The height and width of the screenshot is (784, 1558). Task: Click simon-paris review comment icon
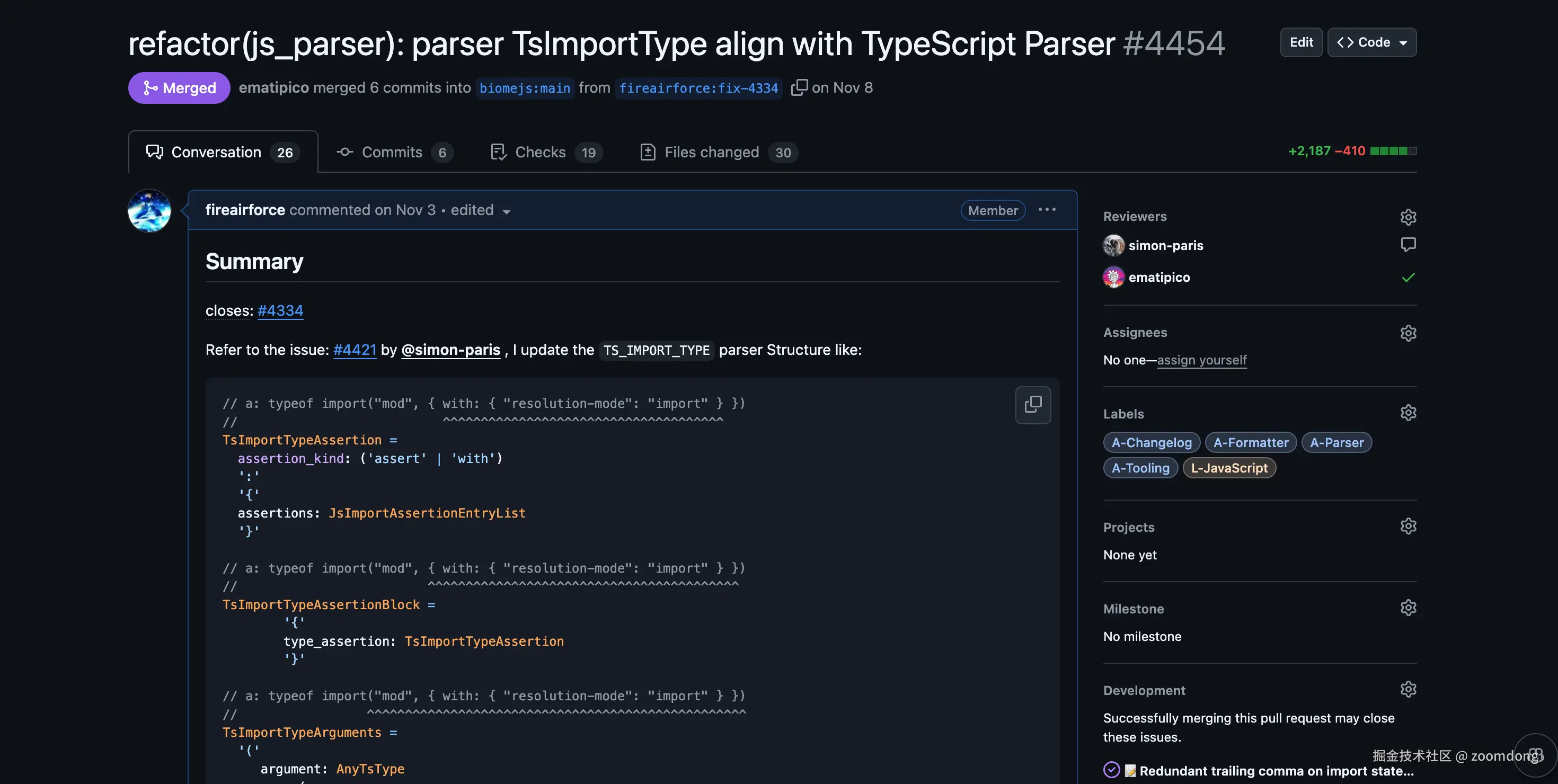(x=1408, y=245)
